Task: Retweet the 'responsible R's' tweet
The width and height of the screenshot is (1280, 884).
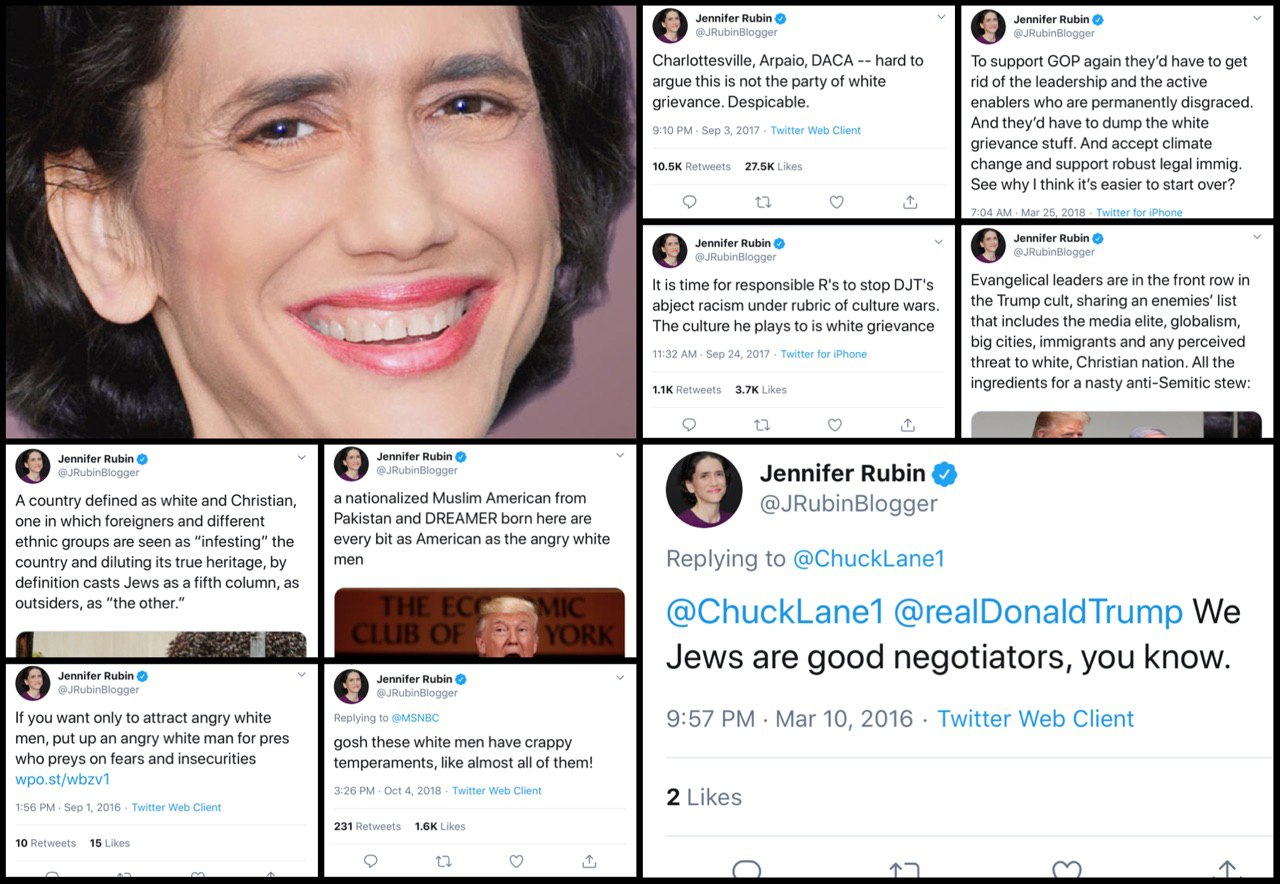Action: pos(761,425)
